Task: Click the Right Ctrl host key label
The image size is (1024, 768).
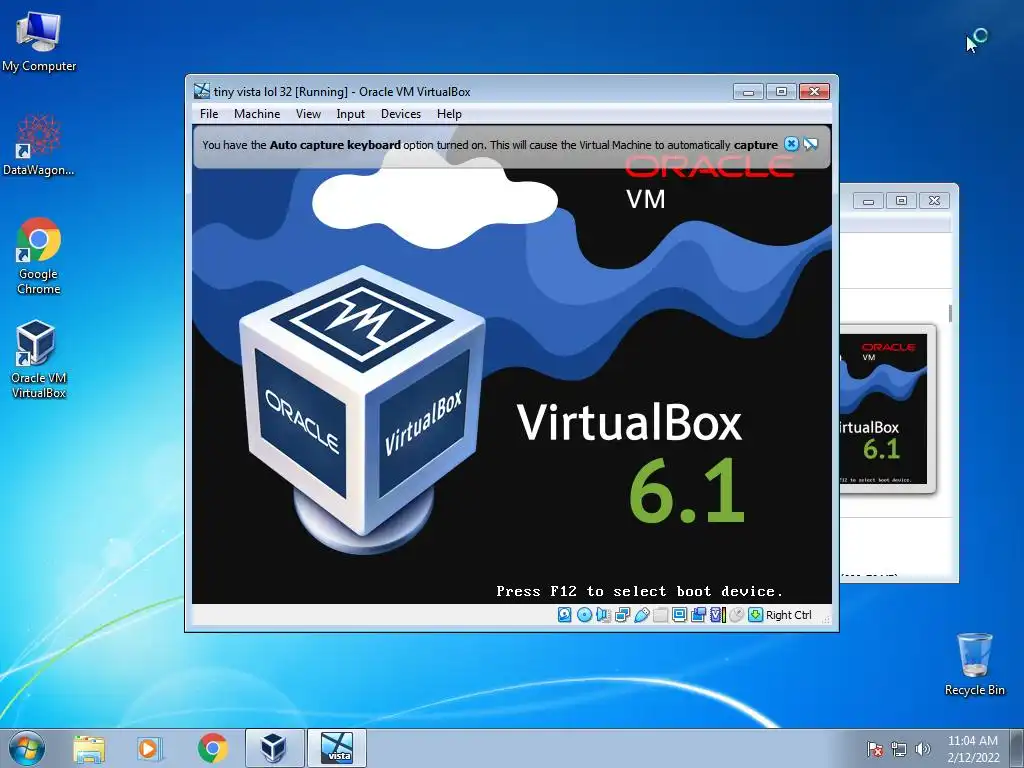Action: coord(788,615)
